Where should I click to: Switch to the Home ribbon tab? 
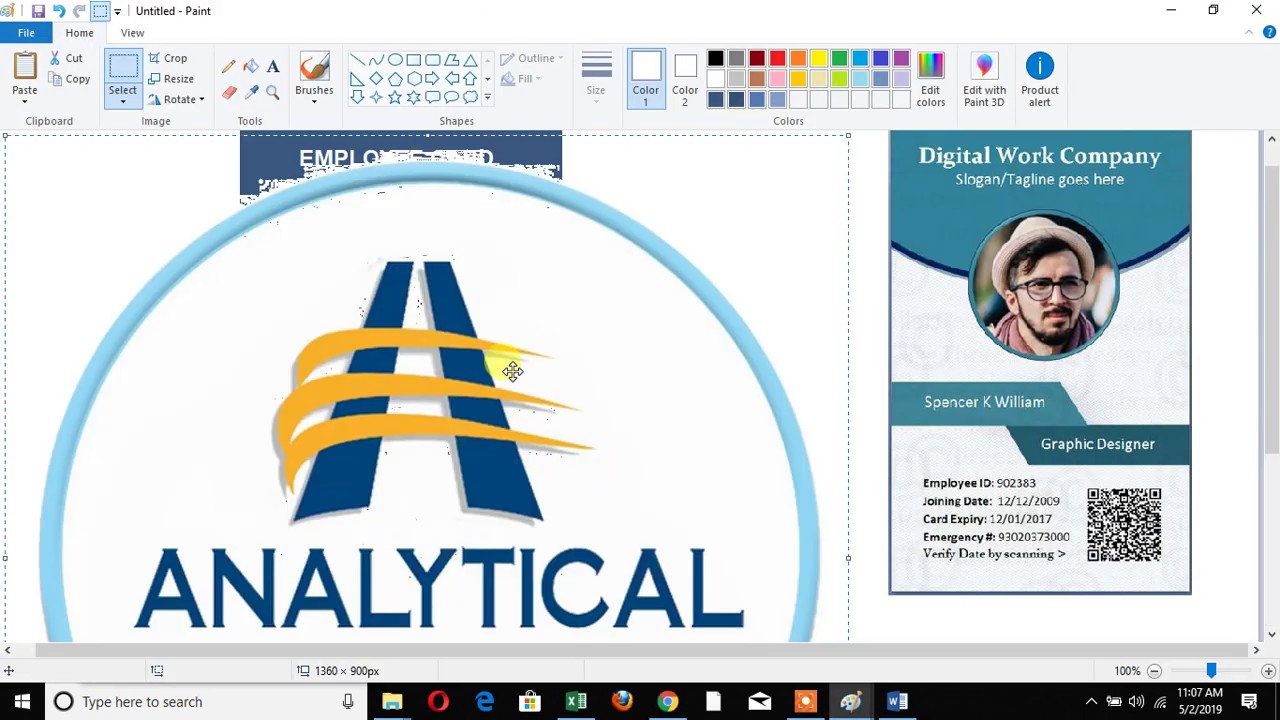tap(79, 33)
